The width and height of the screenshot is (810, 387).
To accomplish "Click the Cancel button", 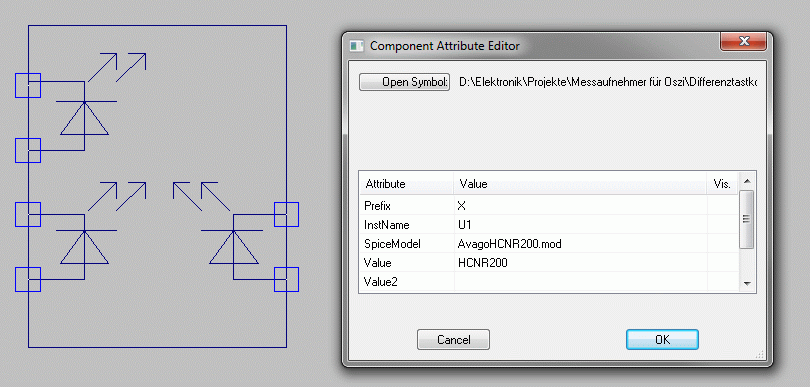I will [453, 339].
